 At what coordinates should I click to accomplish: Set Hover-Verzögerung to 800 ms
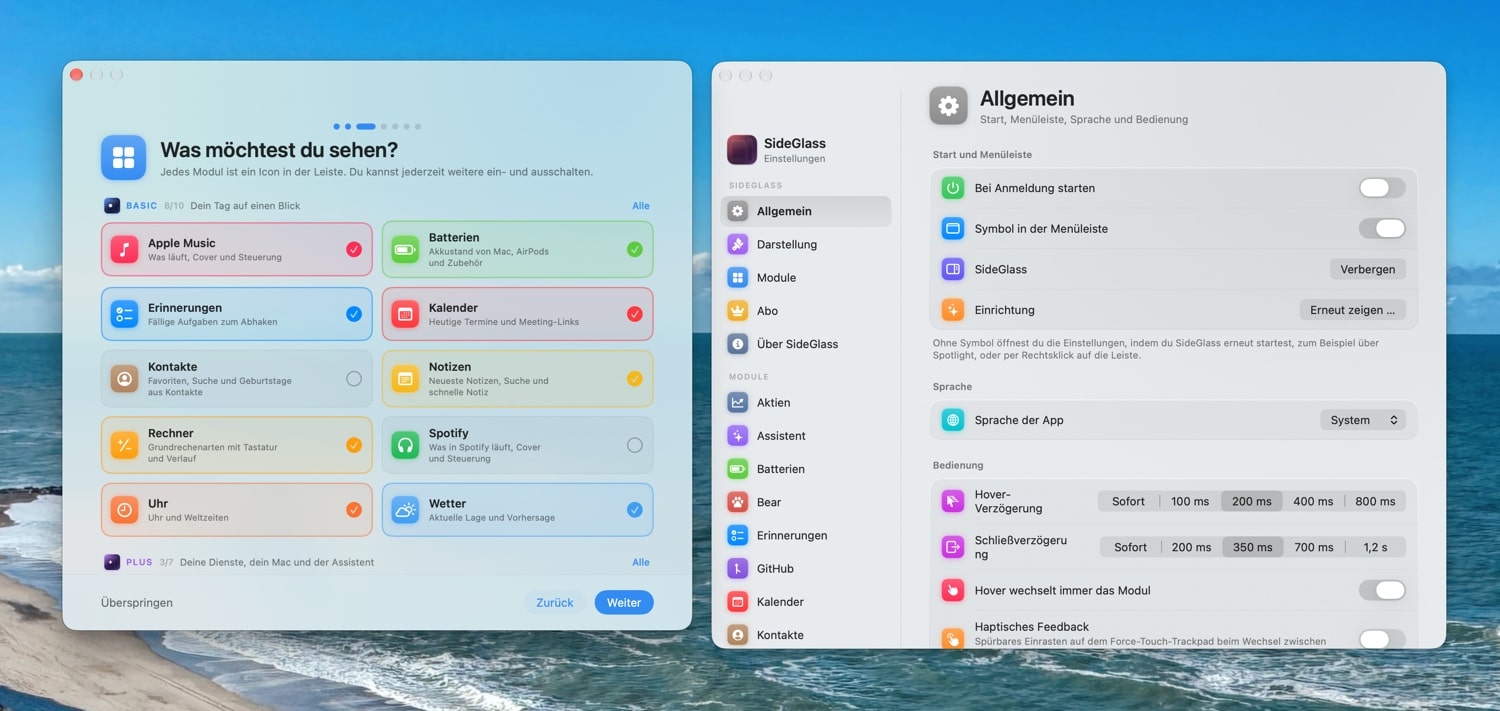(x=1375, y=501)
